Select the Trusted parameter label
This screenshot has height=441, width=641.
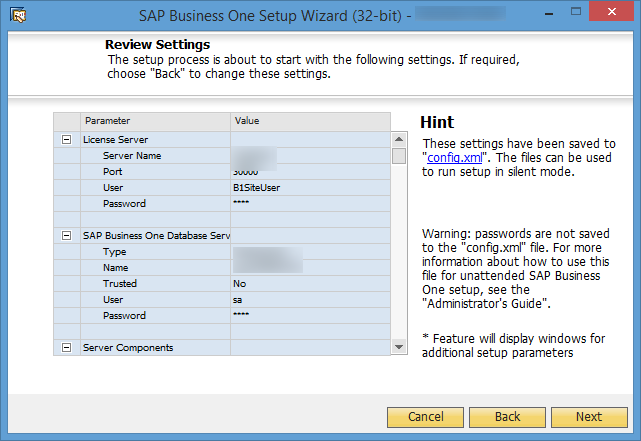point(120,284)
